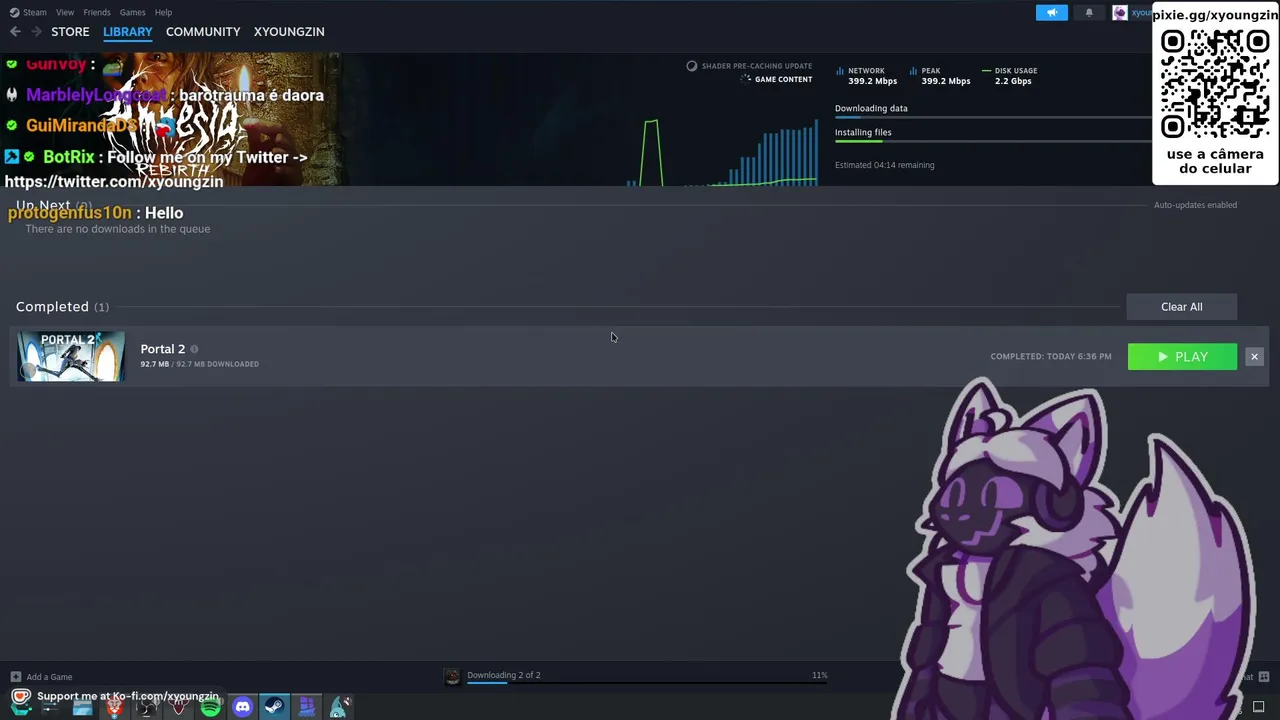Click Add a Game
The height and width of the screenshot is (720, 1280).
(x=49, y=677)
